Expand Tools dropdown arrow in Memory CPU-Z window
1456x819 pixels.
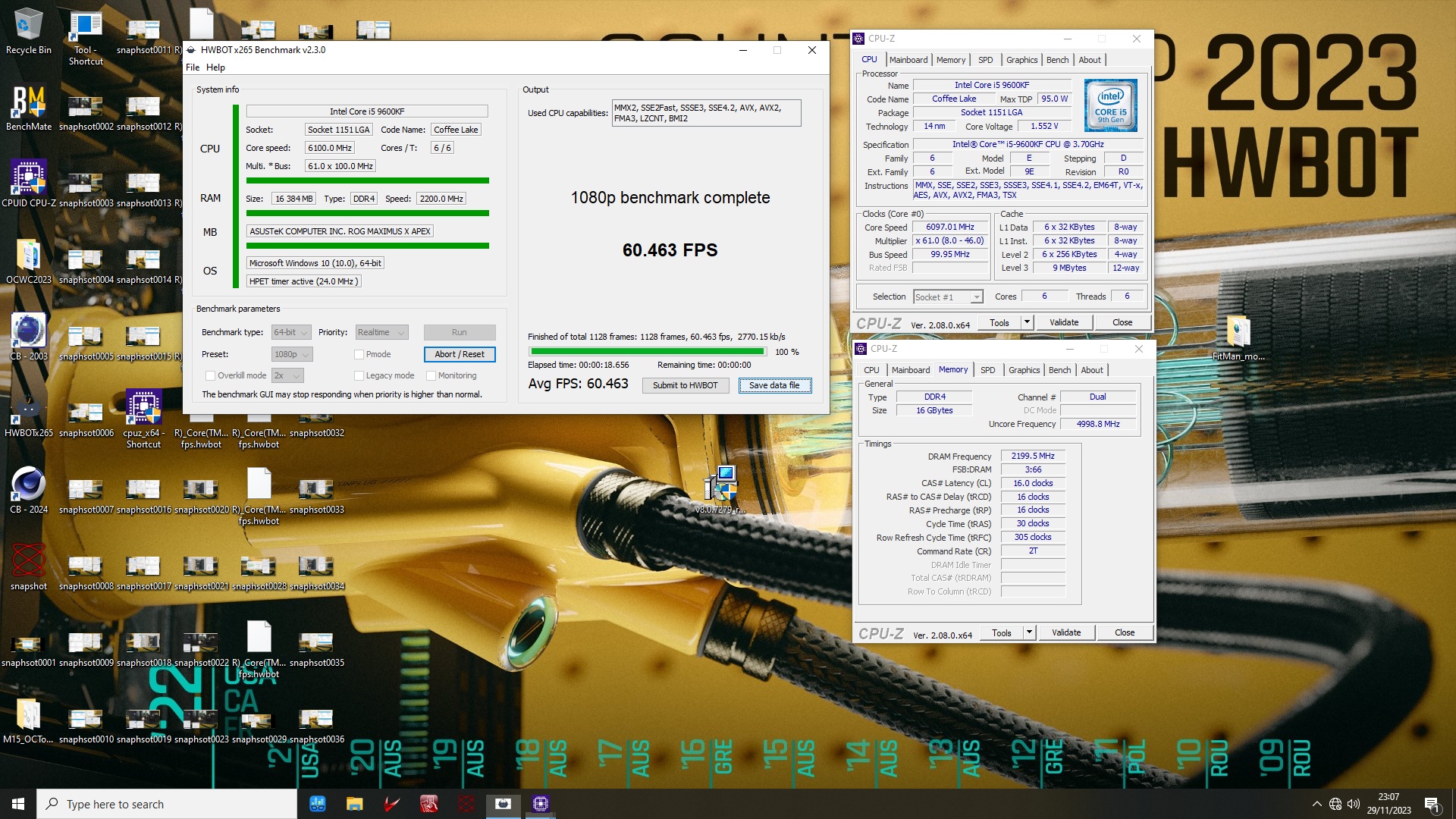pos(1029,632)
